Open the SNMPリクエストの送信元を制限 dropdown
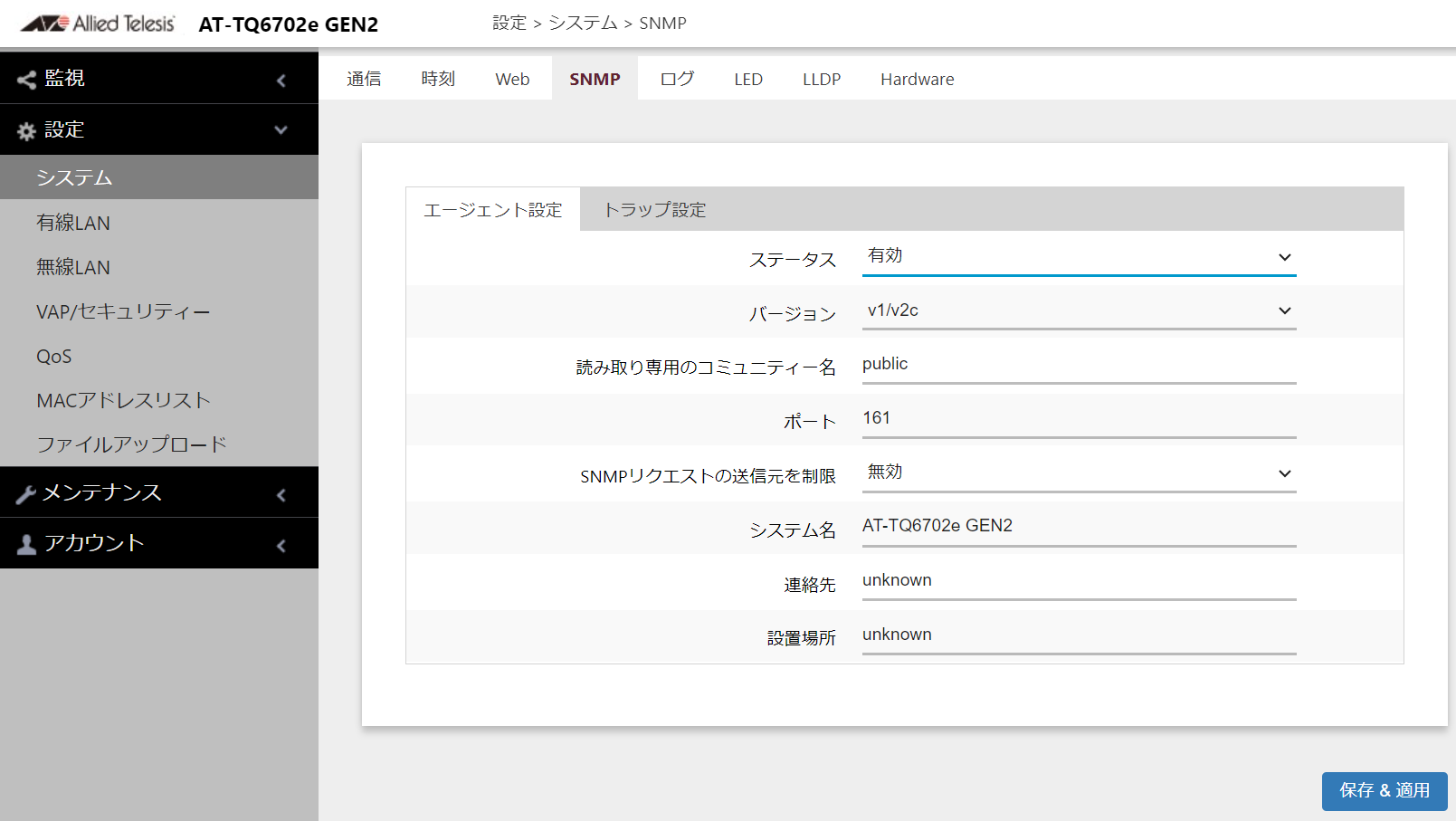Screen dimensions: 1456x821 (1079, 473)
